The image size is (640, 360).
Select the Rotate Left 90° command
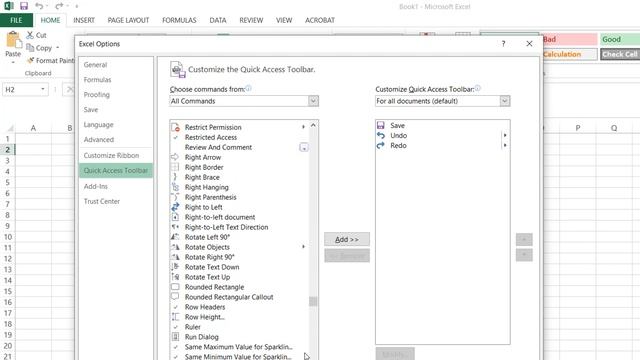click(239, 237)
